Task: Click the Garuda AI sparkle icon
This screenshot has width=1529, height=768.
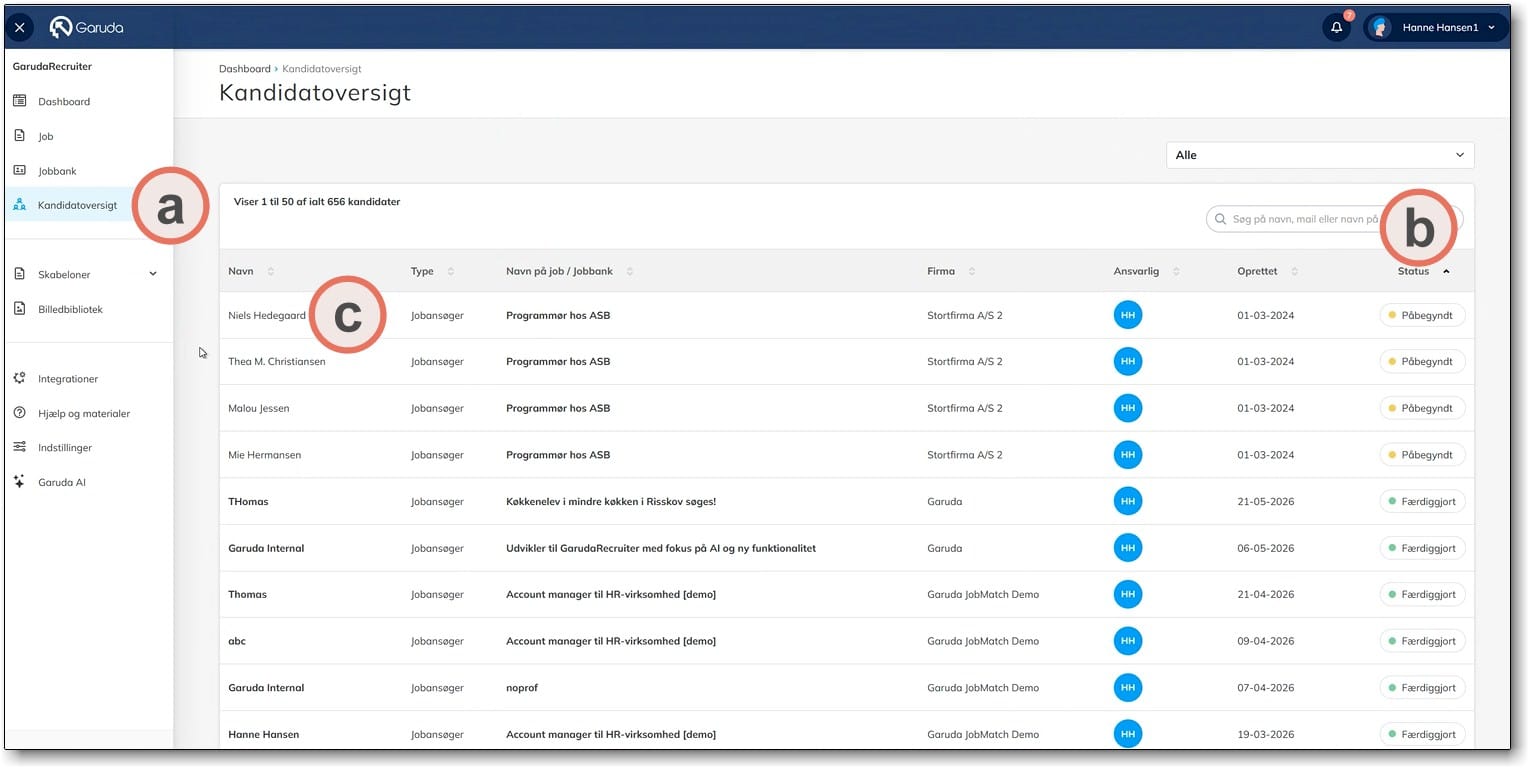Action: tap(19, 482)
